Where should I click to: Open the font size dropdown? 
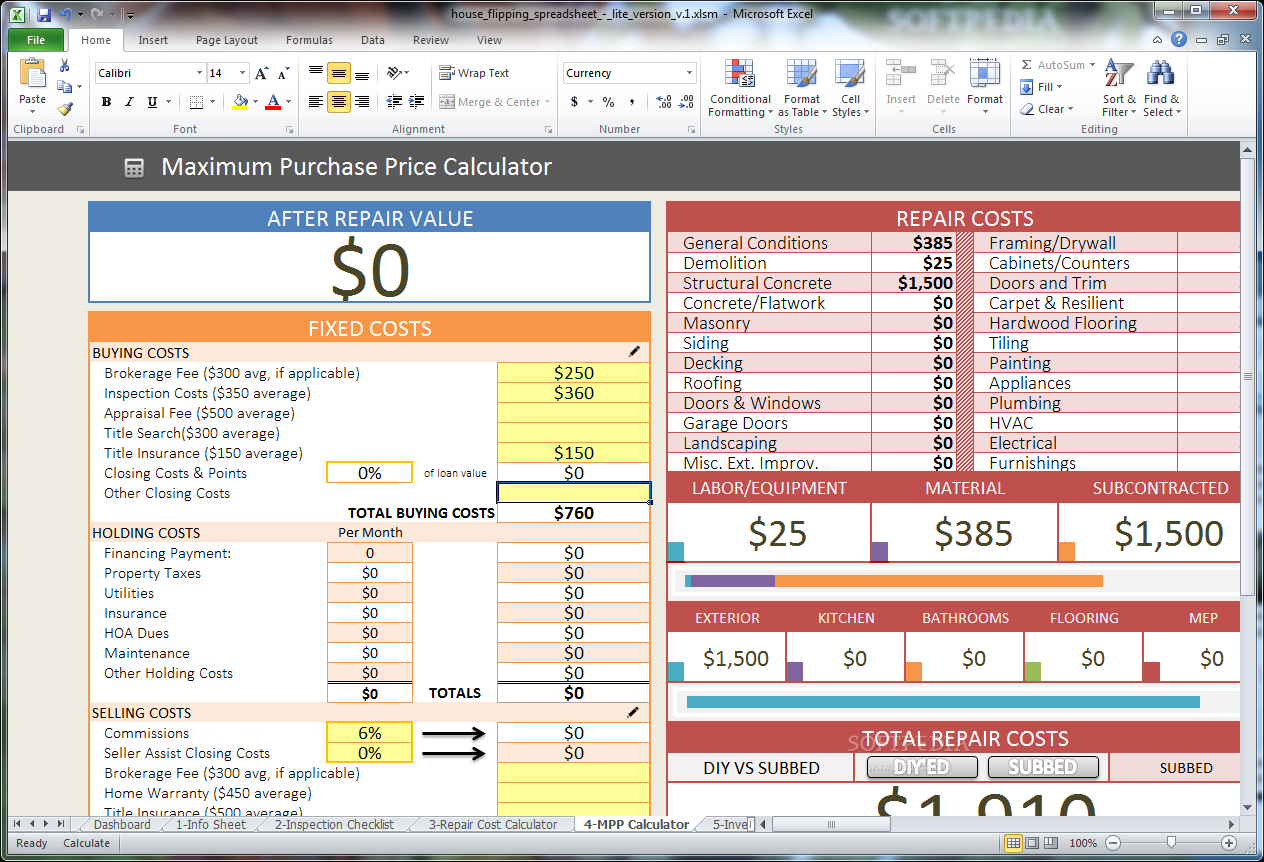click(x=242, y=73)
